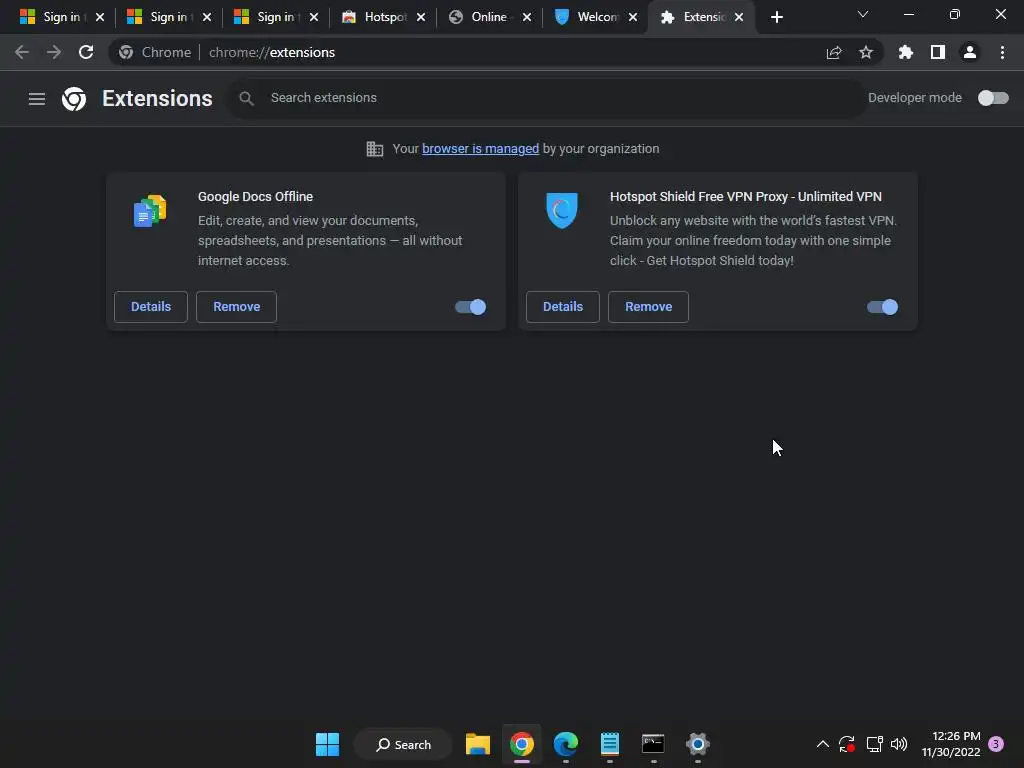Reload the page with the refresh icon
The image size is (1024, 768).
[86, 52]
